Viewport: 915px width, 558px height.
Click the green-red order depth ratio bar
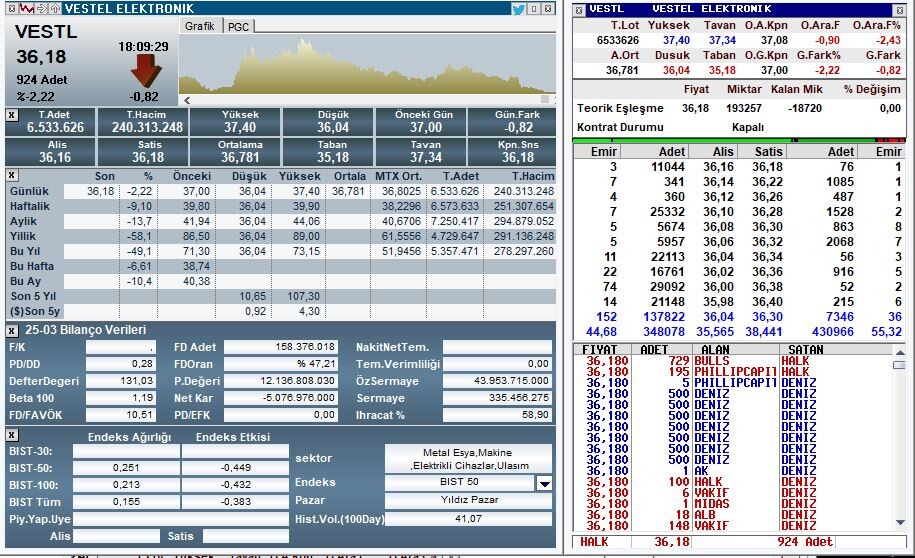click(x=739, y=141)
